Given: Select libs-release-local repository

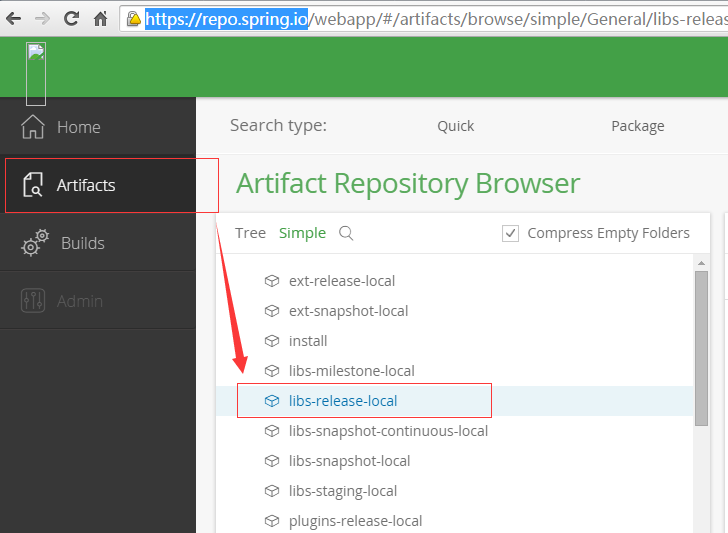Looking at the screenshot, I should [x=343, y=401].
